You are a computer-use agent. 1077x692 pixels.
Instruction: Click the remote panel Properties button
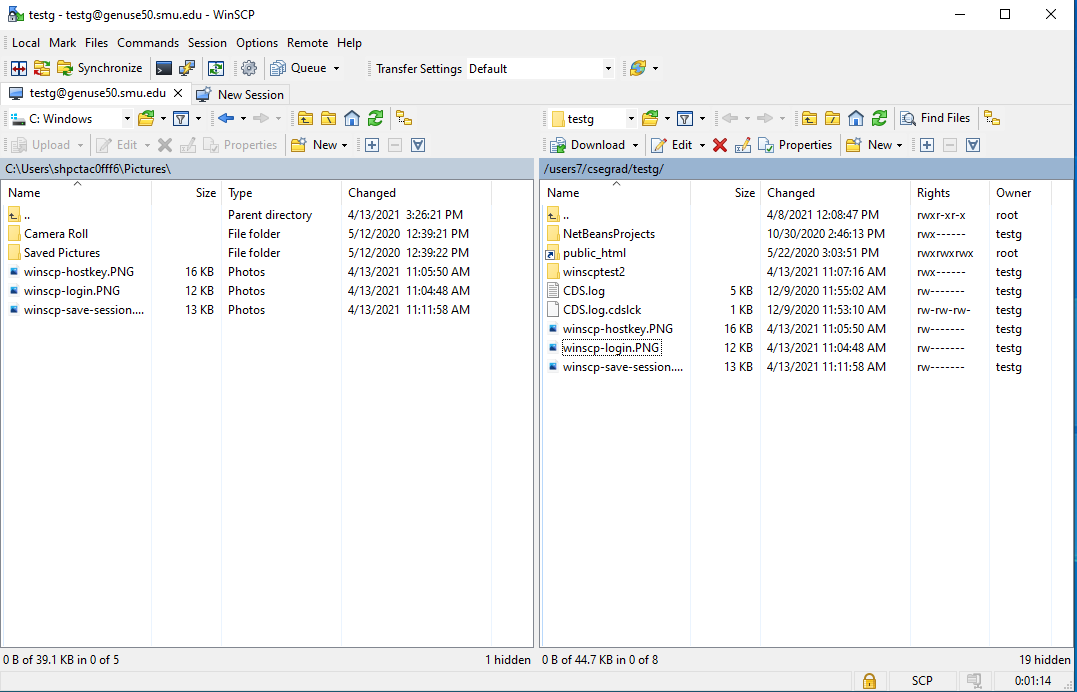tap(795, 145)
